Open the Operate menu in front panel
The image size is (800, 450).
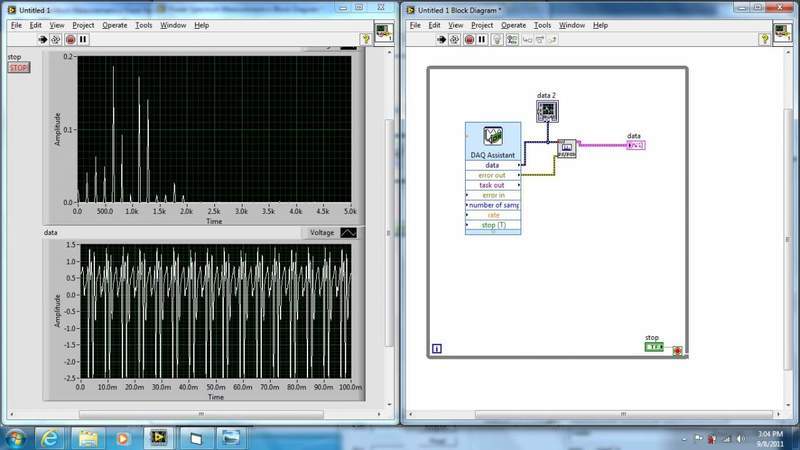pyautogui.click(x=113, y=25)
